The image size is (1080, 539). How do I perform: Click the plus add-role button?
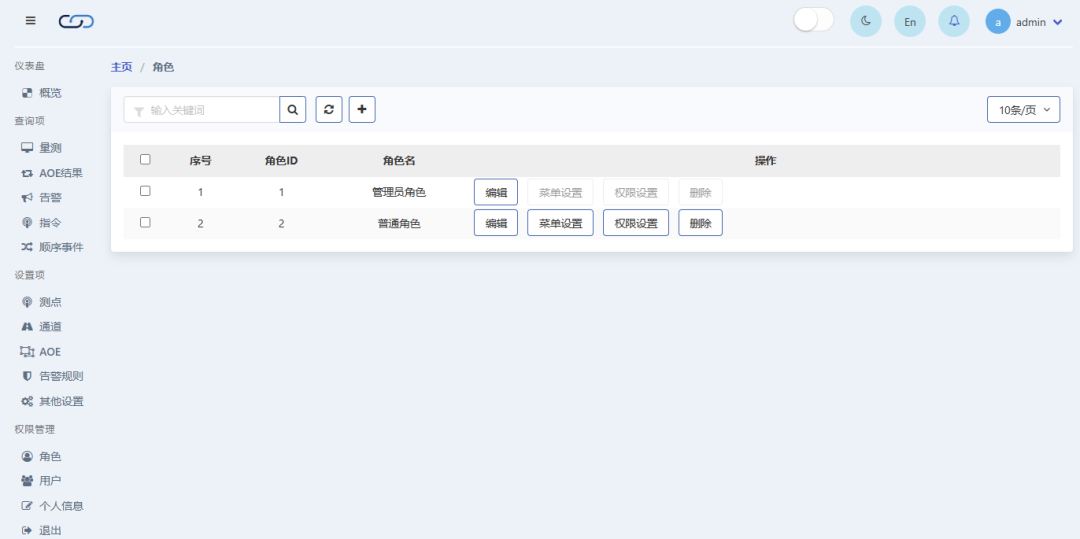coord(362,109)
